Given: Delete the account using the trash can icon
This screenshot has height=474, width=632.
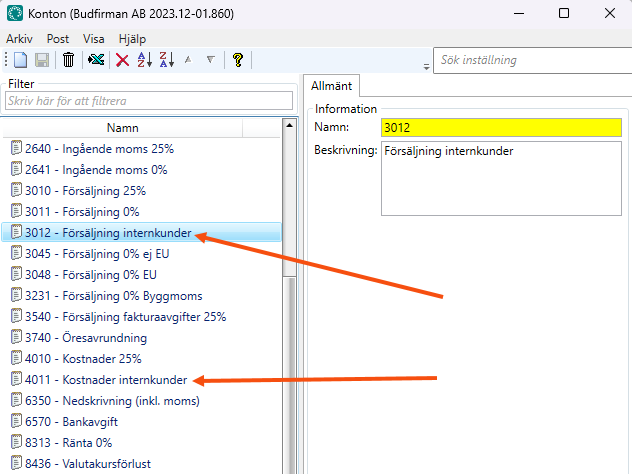Looking at the screenshot, I should [68, 60].
